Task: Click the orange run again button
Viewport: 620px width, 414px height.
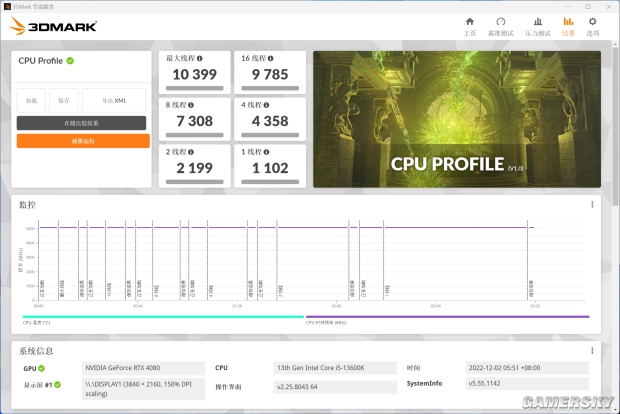Action: [83, 141]
